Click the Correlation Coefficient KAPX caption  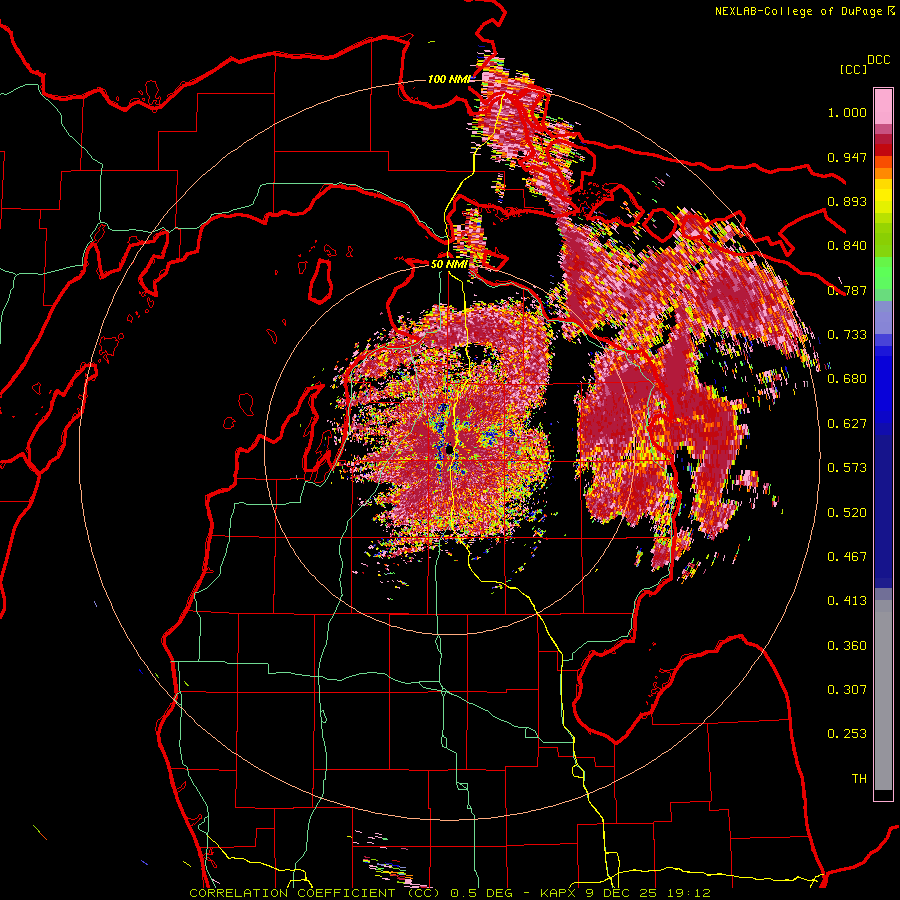tap(450, 893)
